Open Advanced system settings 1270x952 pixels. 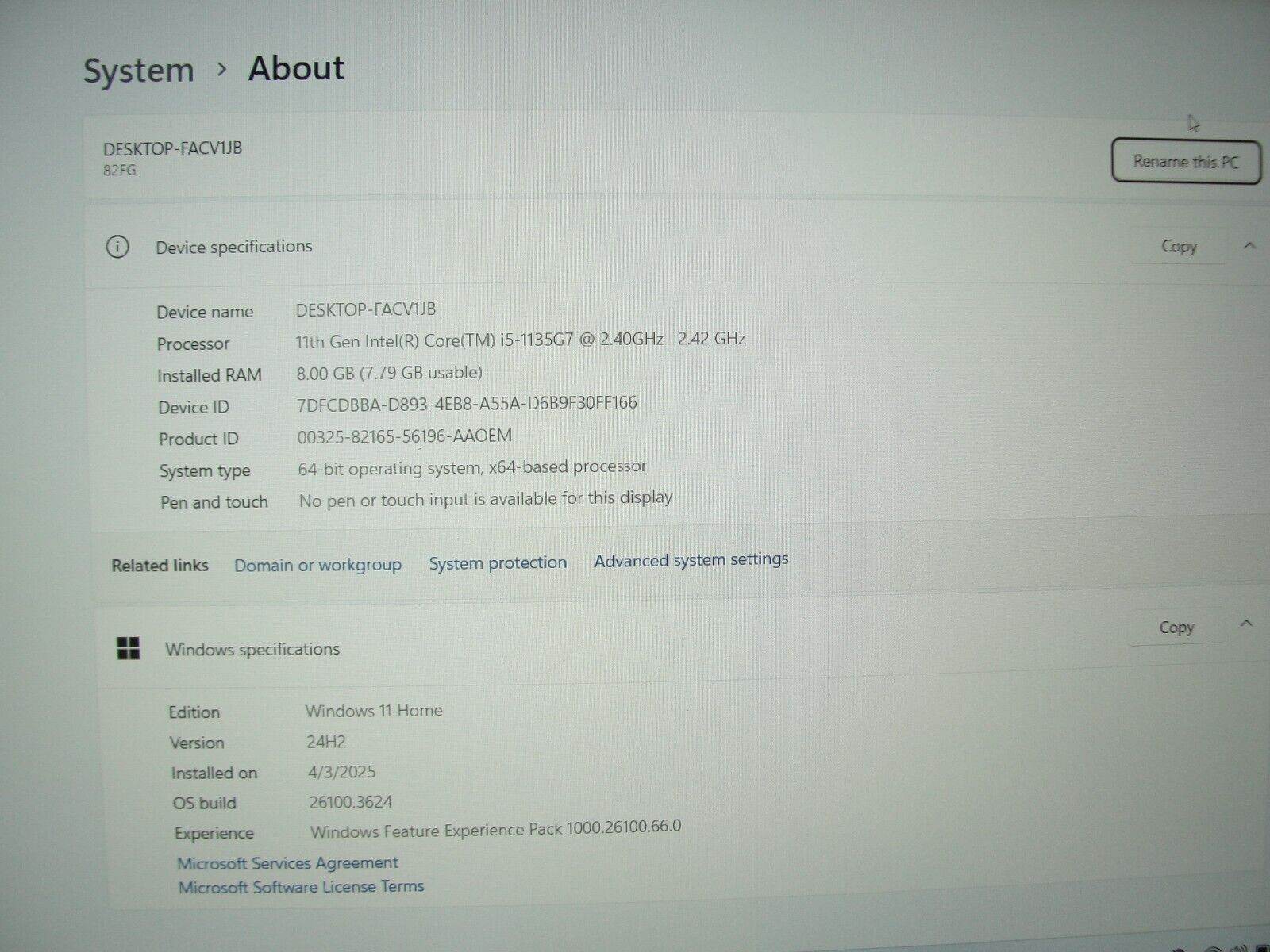(x=690, y=560)
